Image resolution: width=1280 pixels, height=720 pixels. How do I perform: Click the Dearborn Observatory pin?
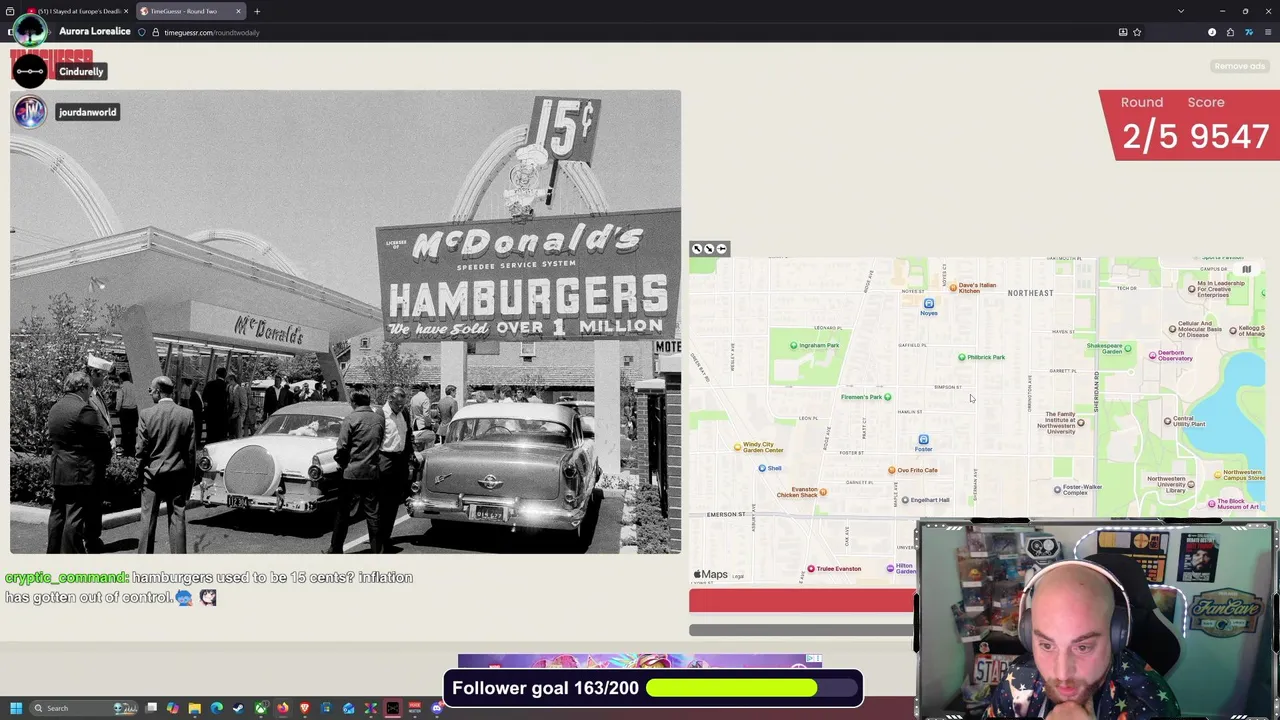(x=1153, y=355)
